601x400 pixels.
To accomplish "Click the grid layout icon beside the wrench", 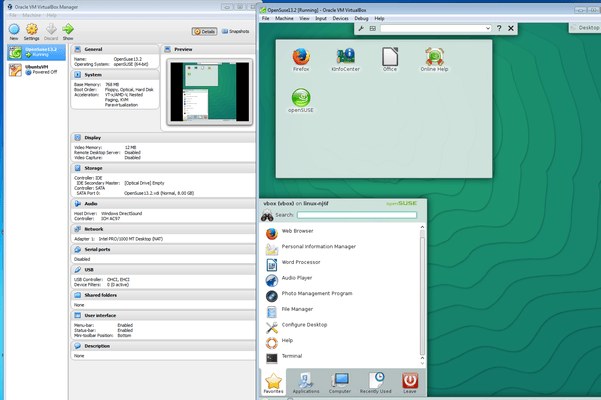I will click(373, 28).
